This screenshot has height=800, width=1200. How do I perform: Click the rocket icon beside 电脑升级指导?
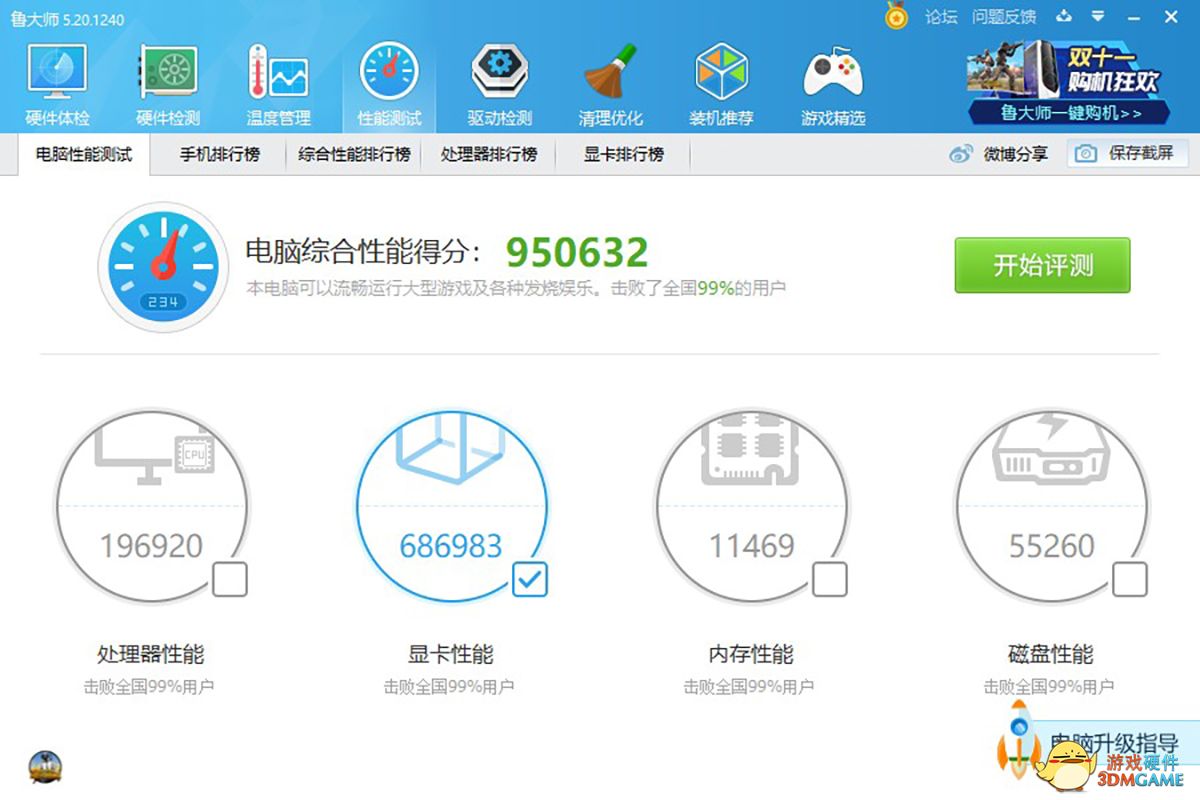pyautogui.click(x=1018, y=738)
